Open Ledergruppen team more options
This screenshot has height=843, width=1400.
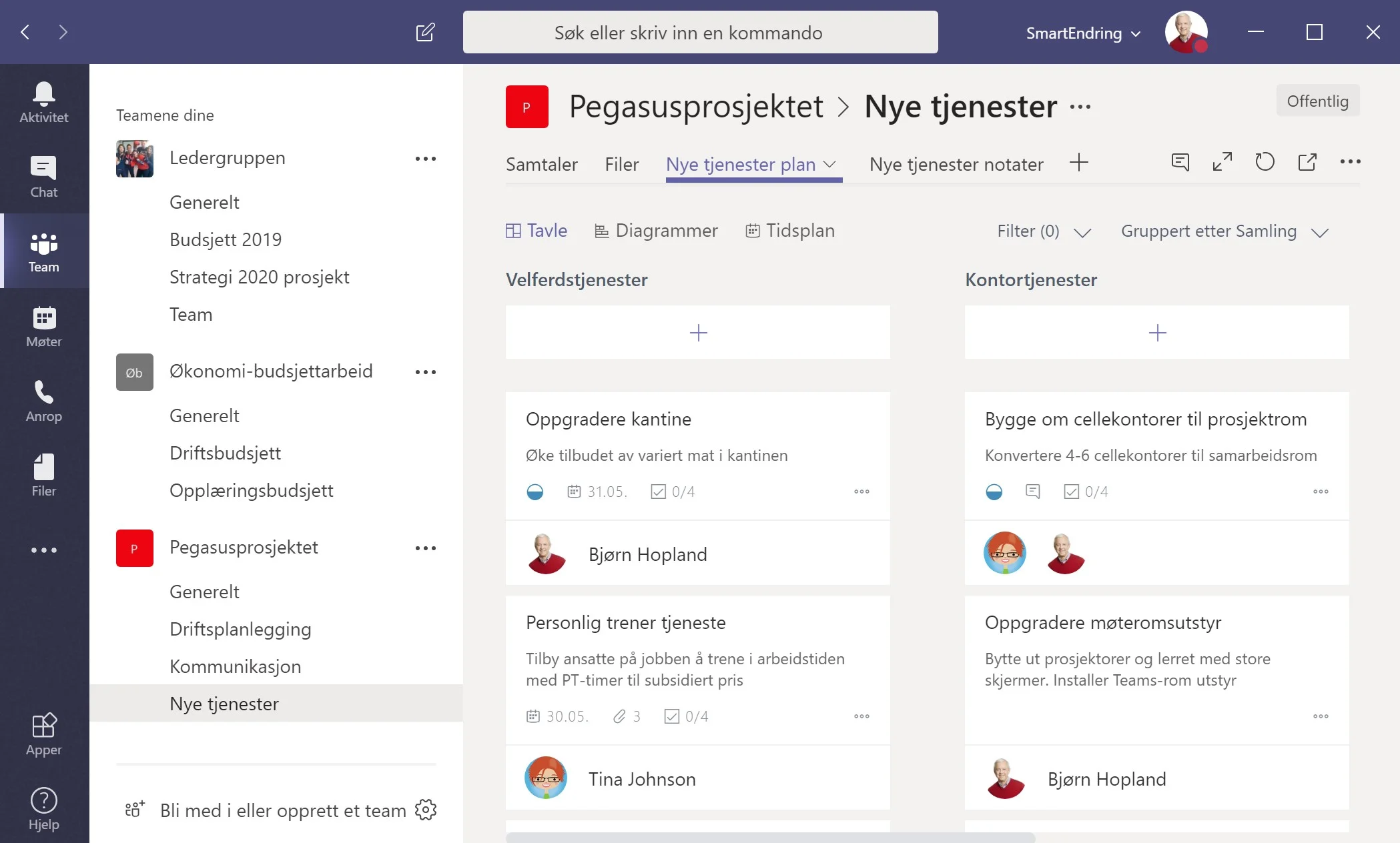click(425, 159)
